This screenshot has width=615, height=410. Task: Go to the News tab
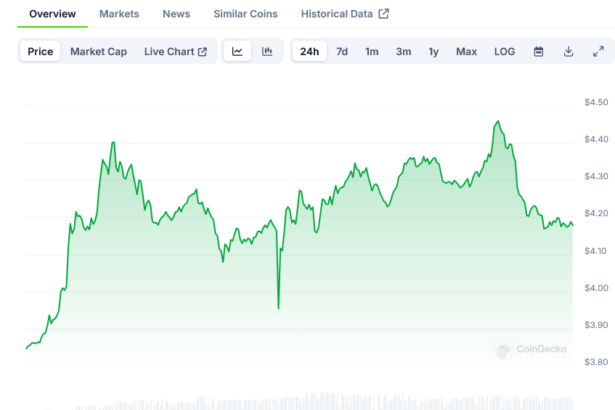(176, 14)
